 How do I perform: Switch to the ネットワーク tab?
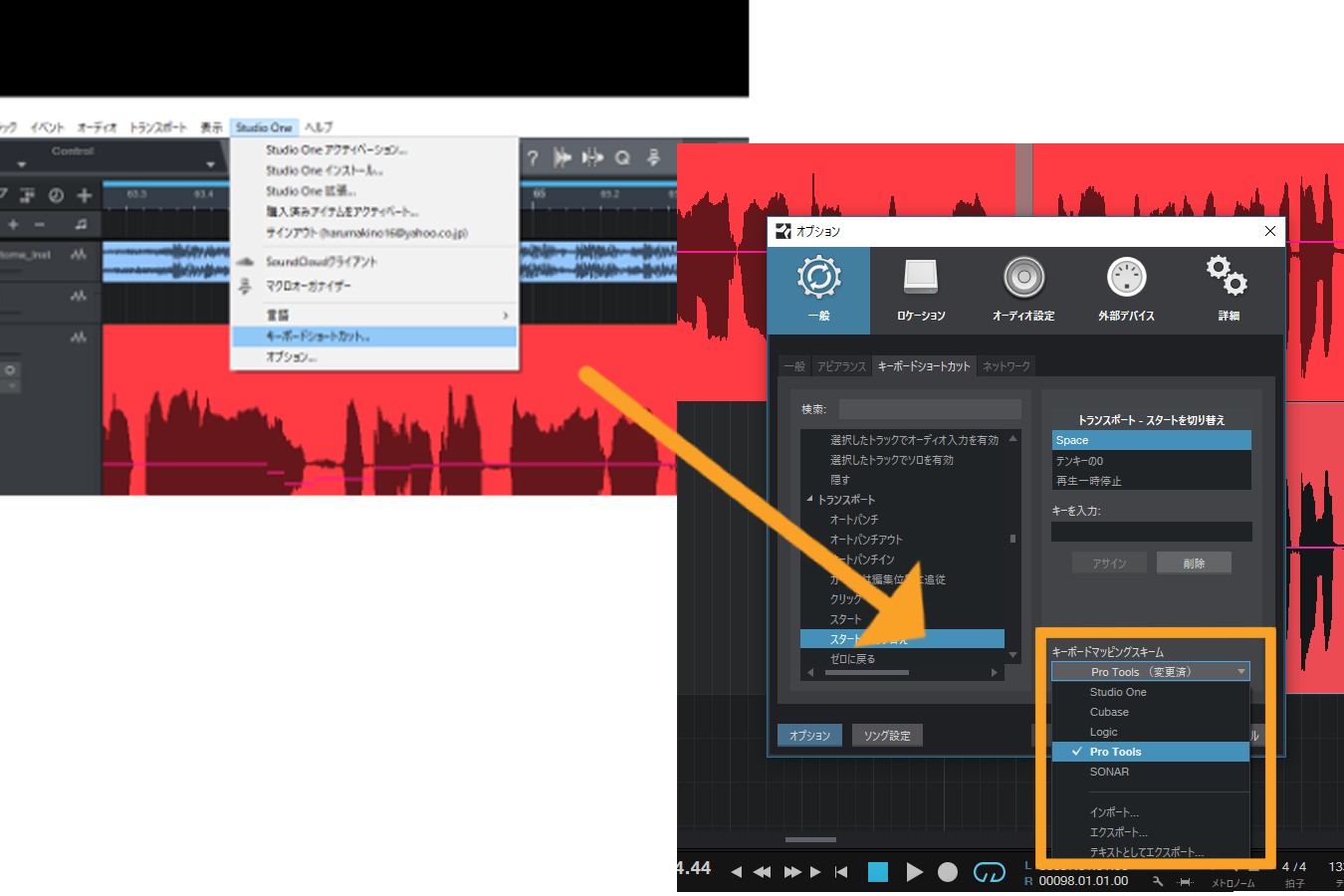(1007, 366)
